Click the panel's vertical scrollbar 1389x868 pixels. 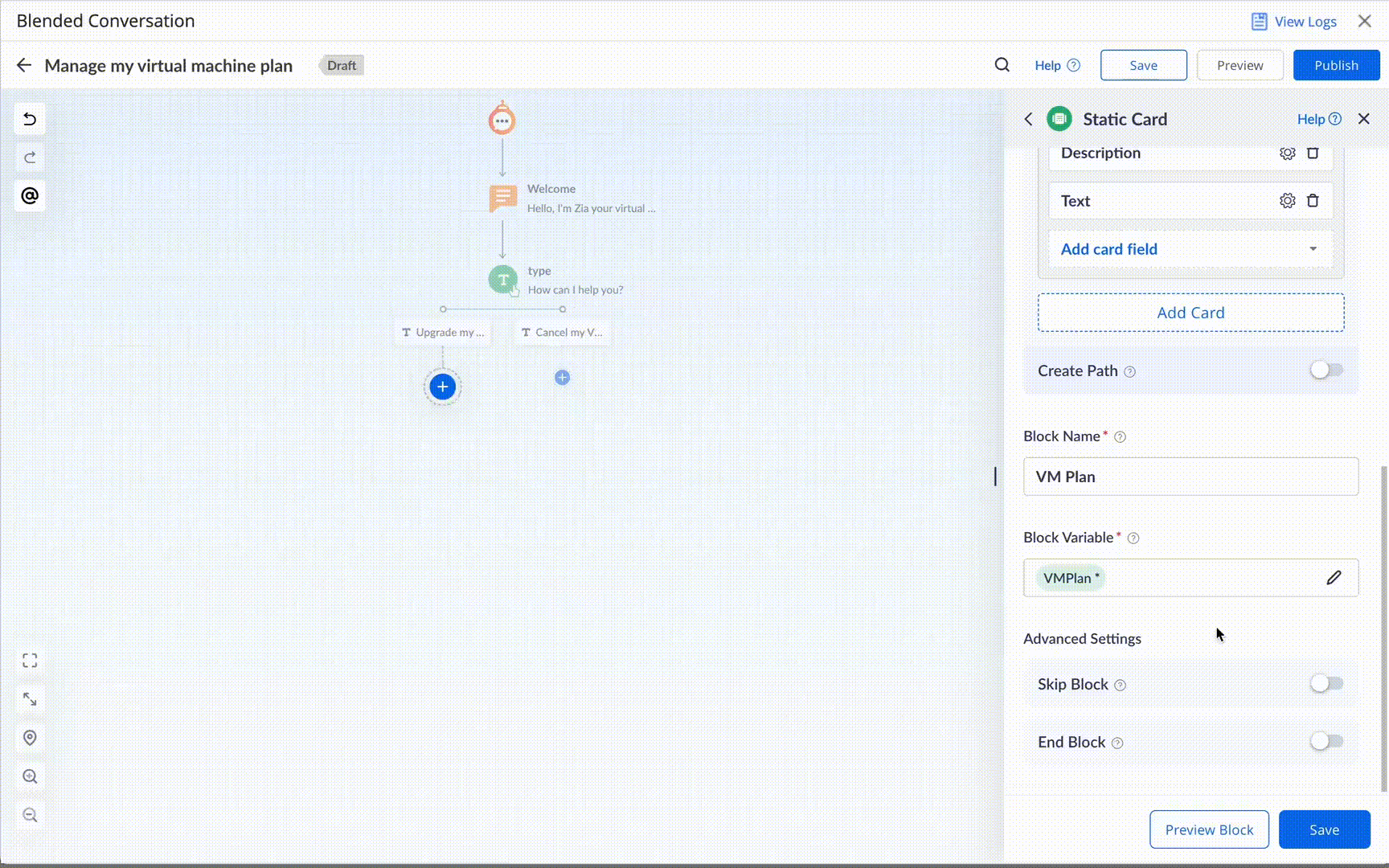click(1383, 628)
